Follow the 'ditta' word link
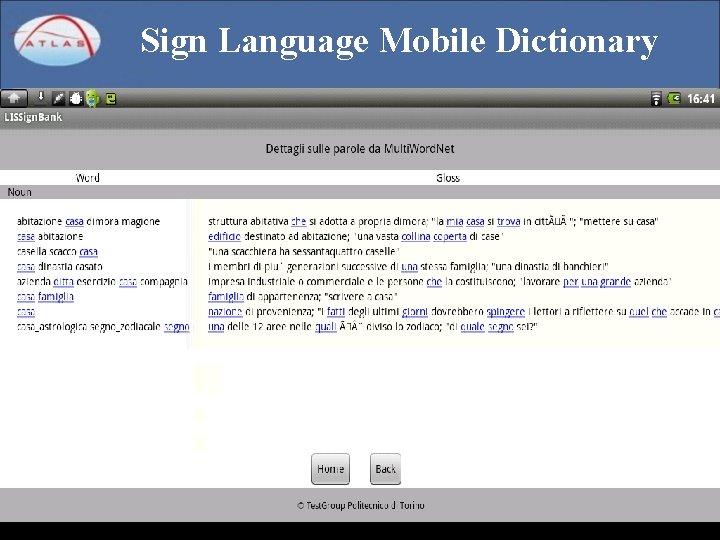The image size is (720, 540). click(63, 281)
